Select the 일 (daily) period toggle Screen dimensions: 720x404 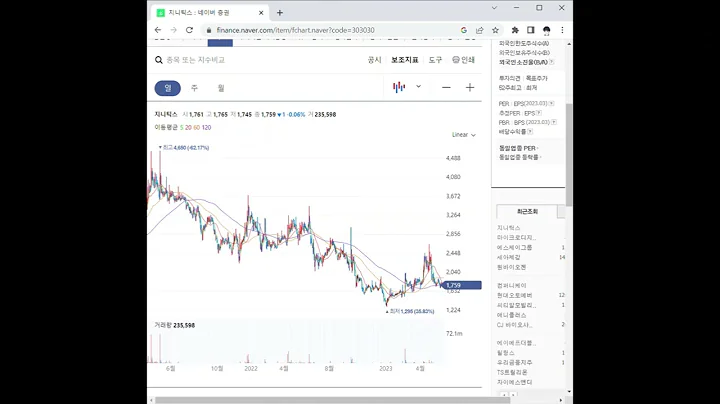pos(168,88)
